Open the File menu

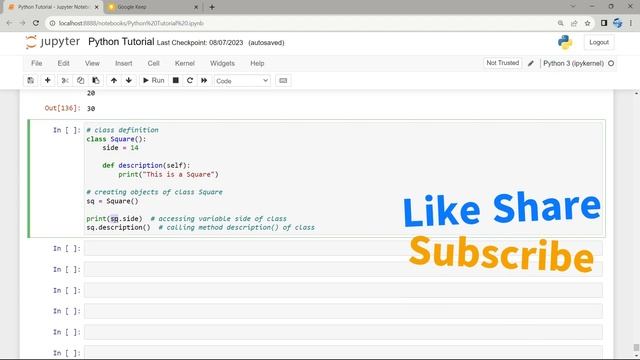pos(37,63)
